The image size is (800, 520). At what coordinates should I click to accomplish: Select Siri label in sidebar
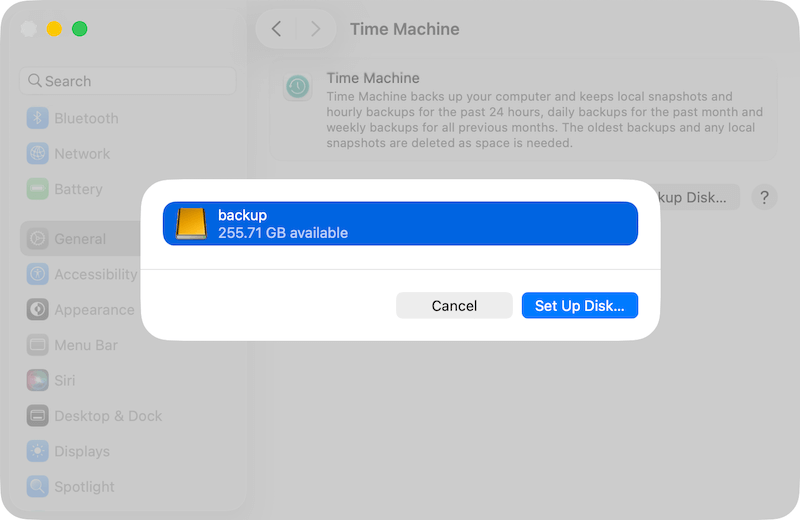(x=65, y=380)
